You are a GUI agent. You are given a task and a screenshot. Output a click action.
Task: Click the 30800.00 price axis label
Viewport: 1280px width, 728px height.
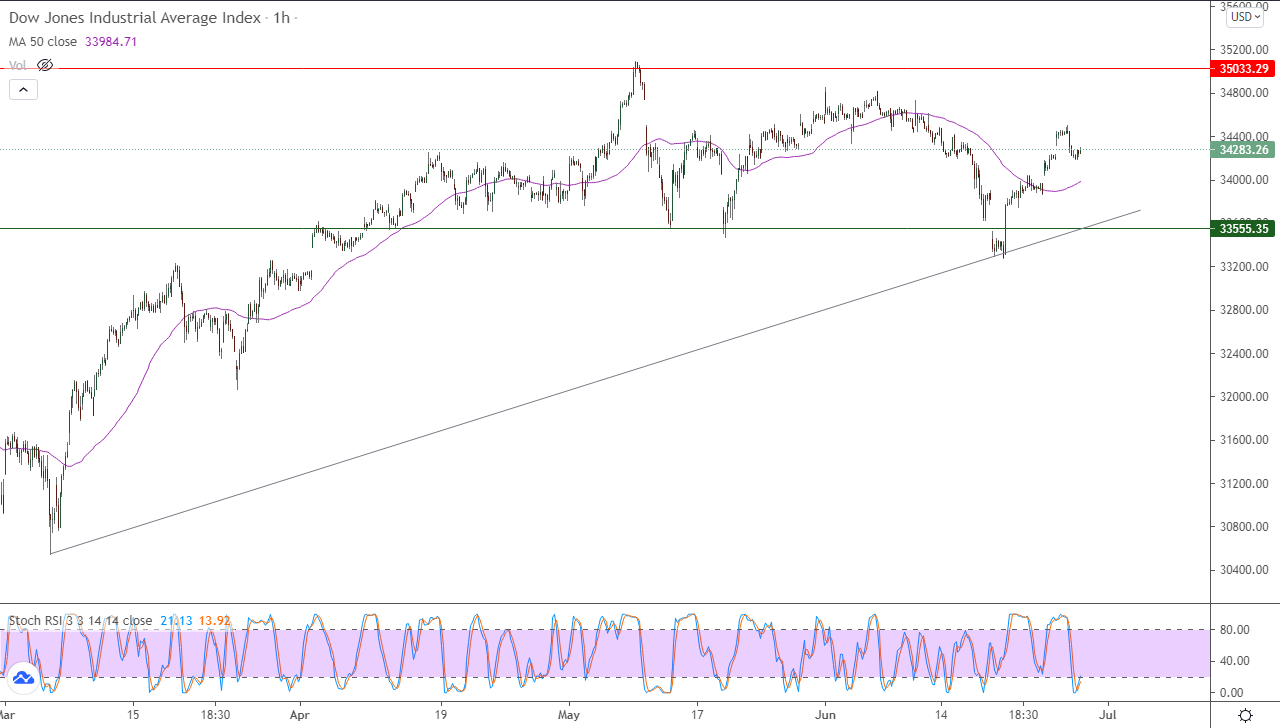(x=1242, y=527)
